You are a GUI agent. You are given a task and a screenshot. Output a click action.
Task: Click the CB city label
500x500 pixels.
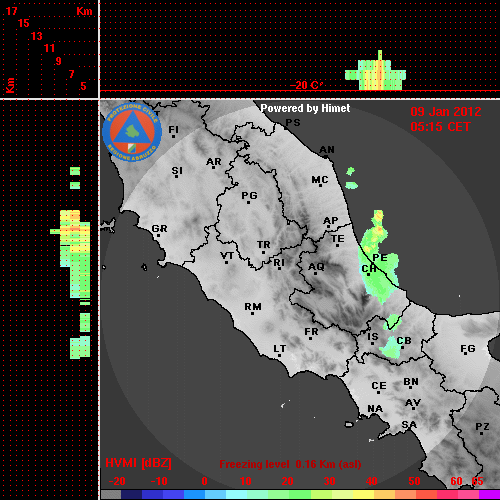click(404, 341)
